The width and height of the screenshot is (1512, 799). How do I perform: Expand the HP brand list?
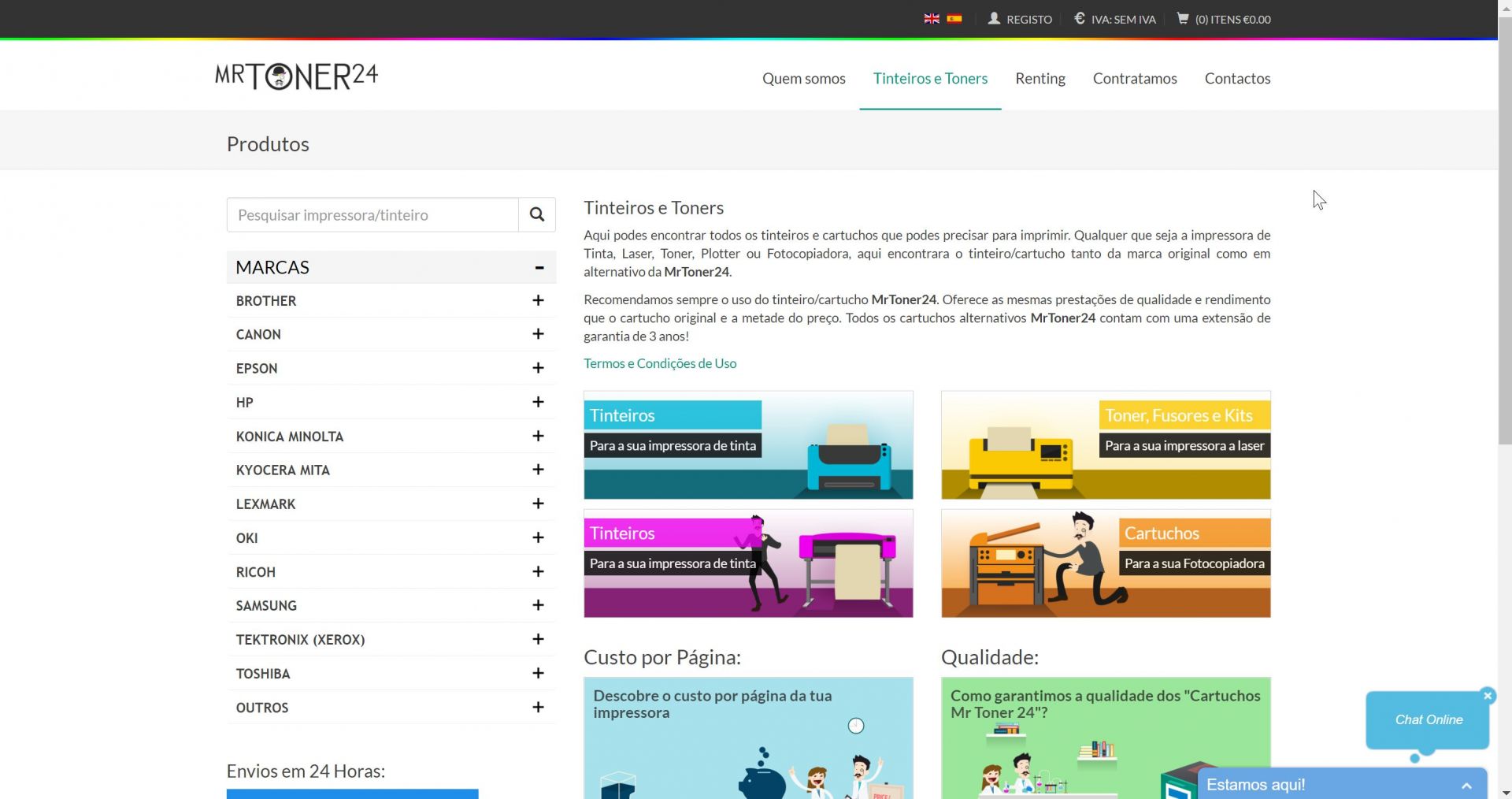[538, 402]
